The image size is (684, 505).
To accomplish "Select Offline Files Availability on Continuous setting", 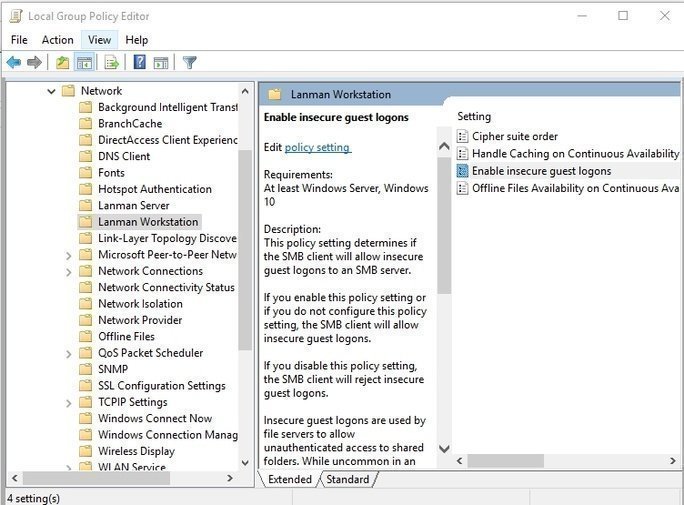I will point(575,188).
